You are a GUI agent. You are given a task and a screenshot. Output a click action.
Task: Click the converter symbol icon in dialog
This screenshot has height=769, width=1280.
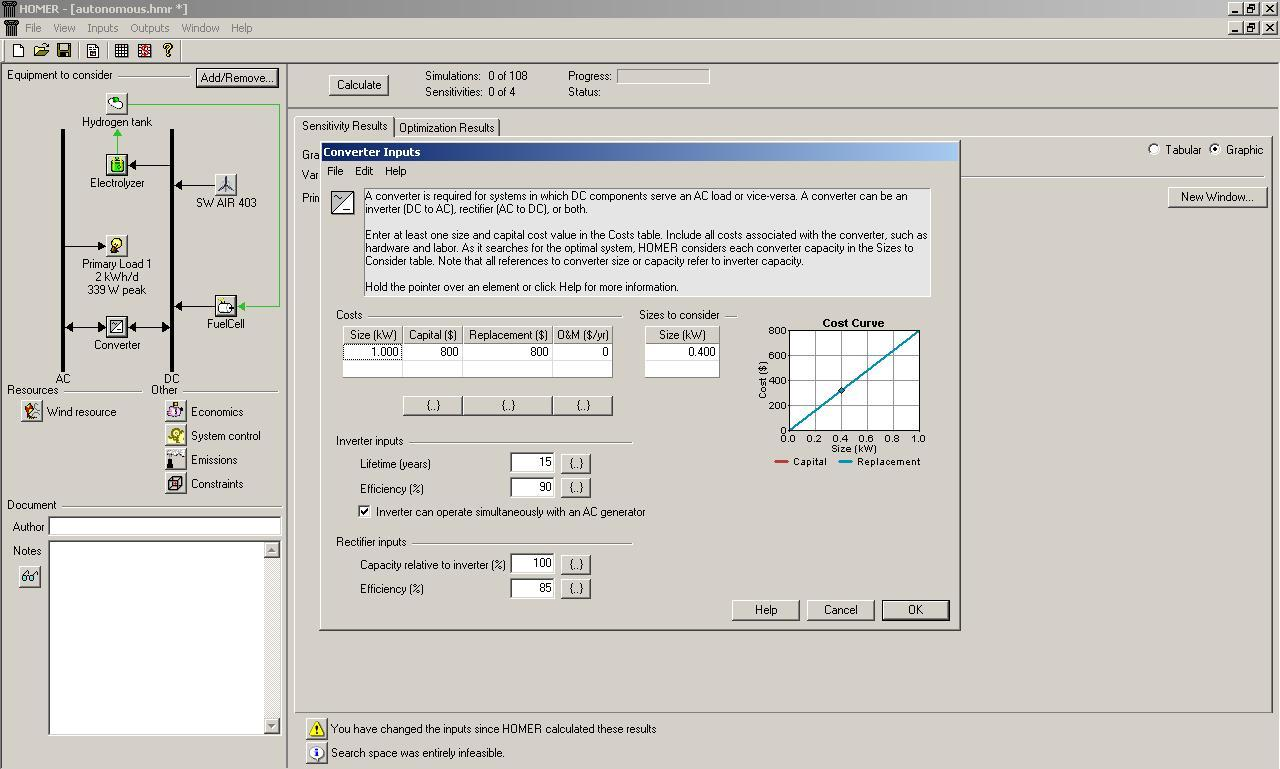[343, 202]
